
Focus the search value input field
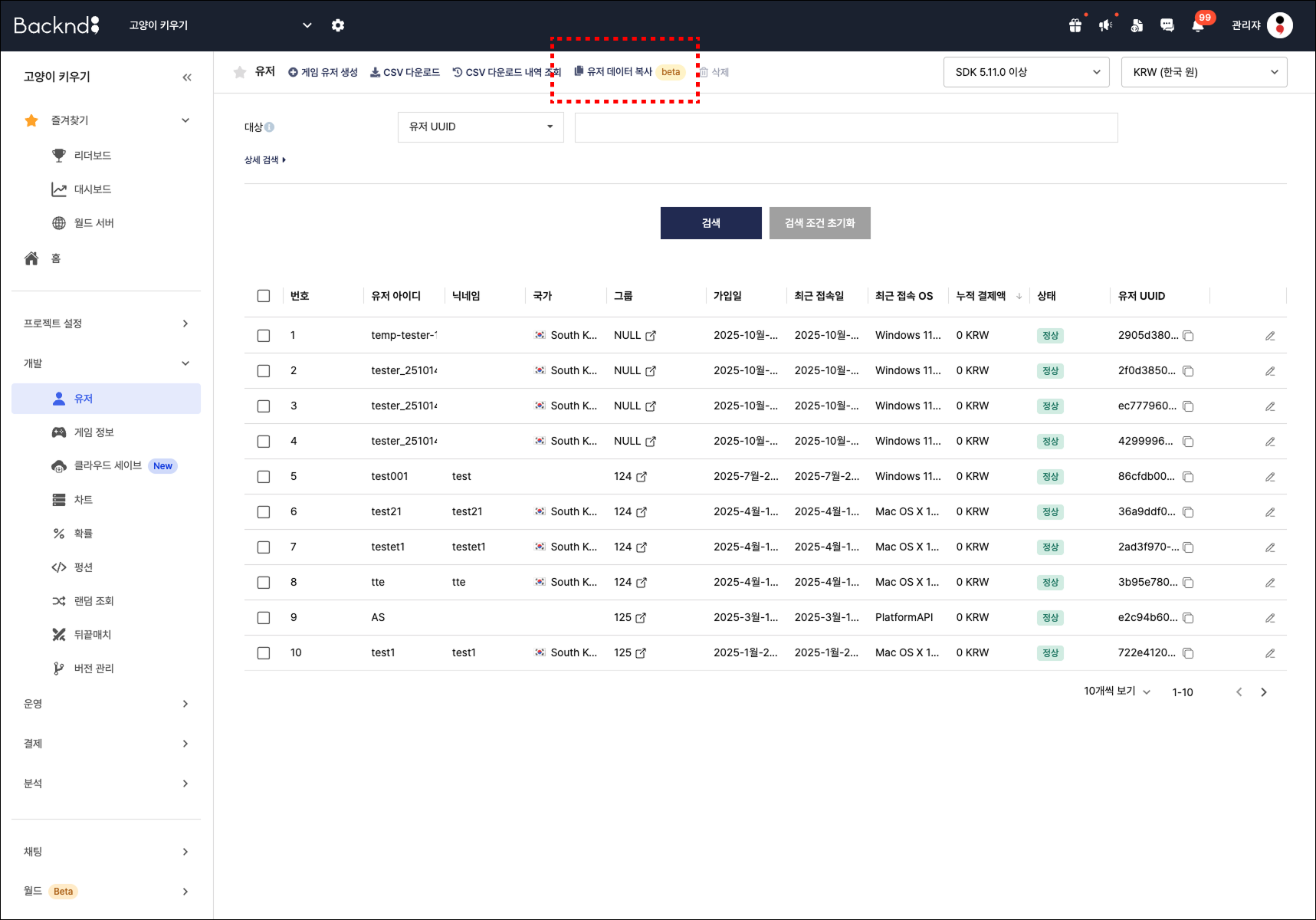(x=845, y=127)
